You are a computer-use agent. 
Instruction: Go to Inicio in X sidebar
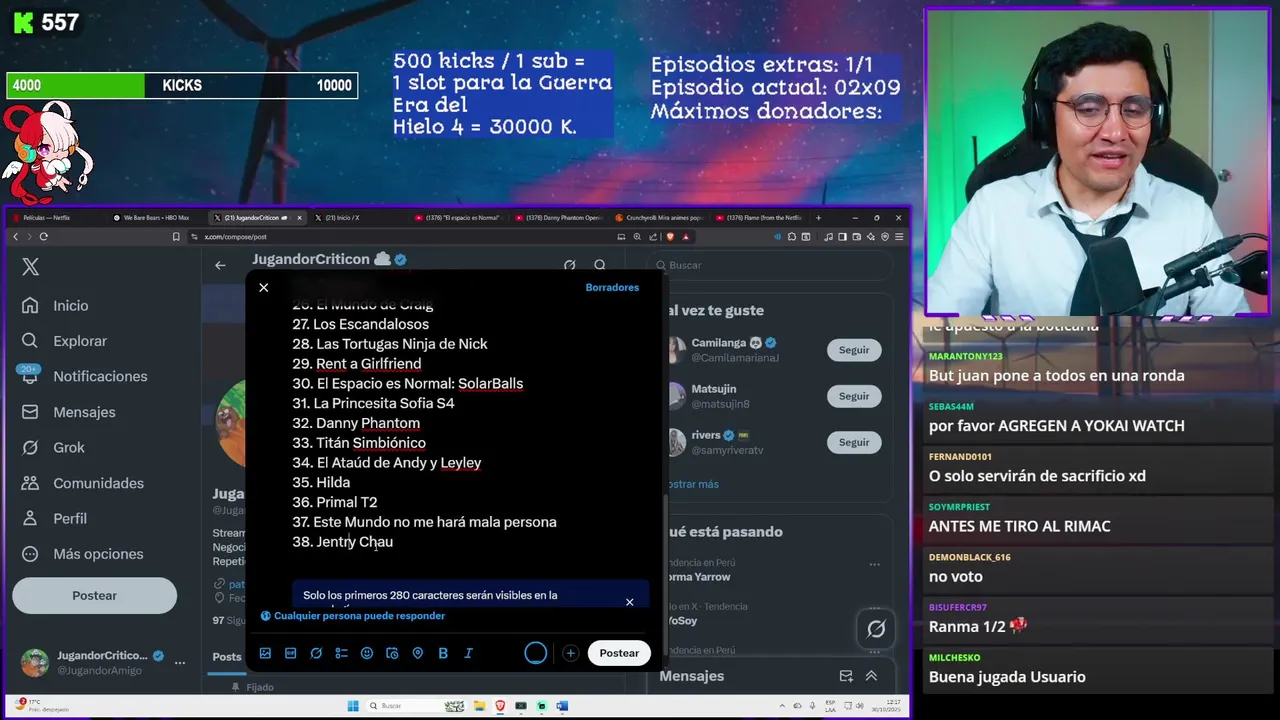pyautogui.click(x=56, y=306)
